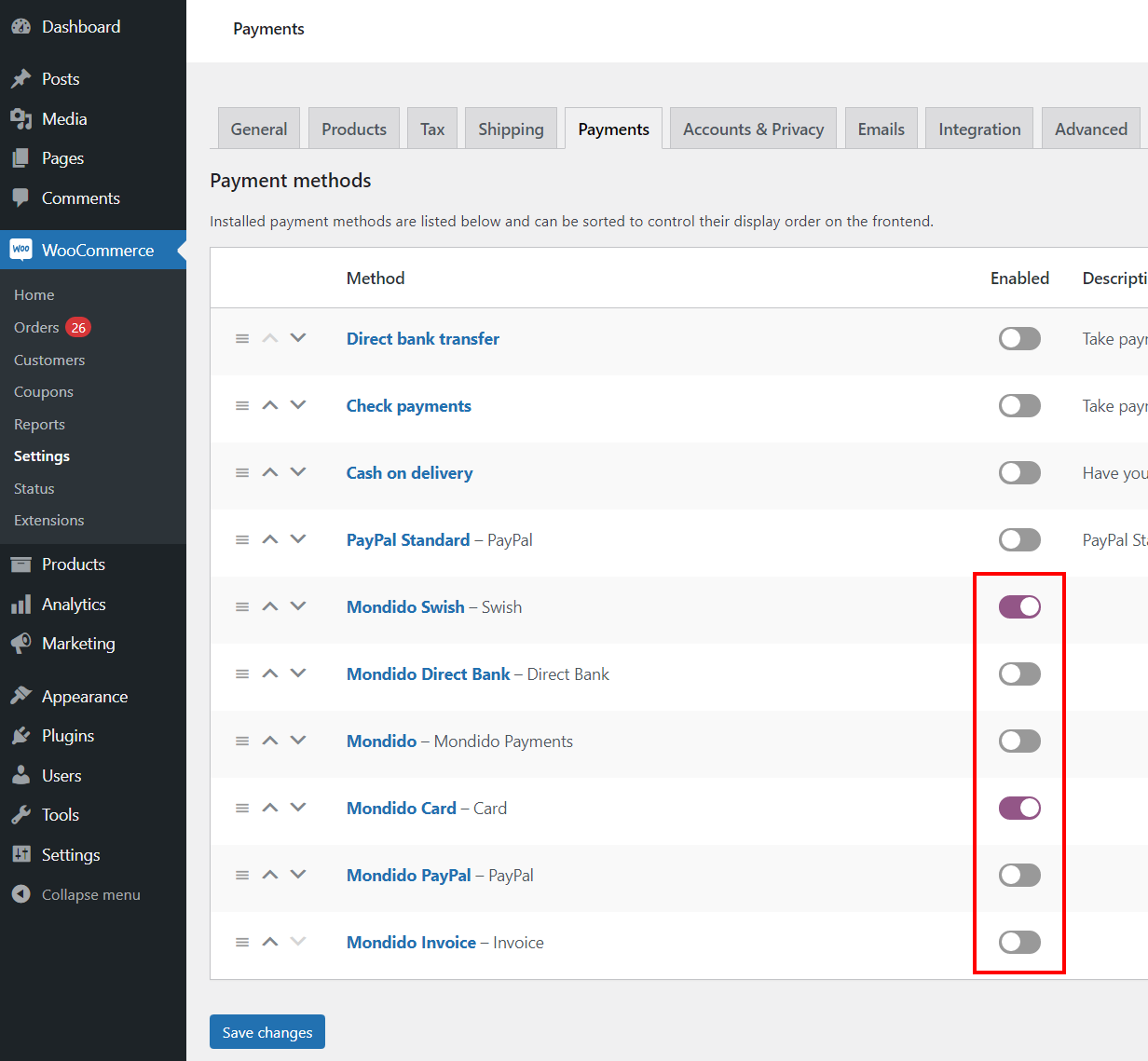The image size is (1148, 1061).
Task: Grab the drag handle for PayPal Standard
Action: [242, 540]
